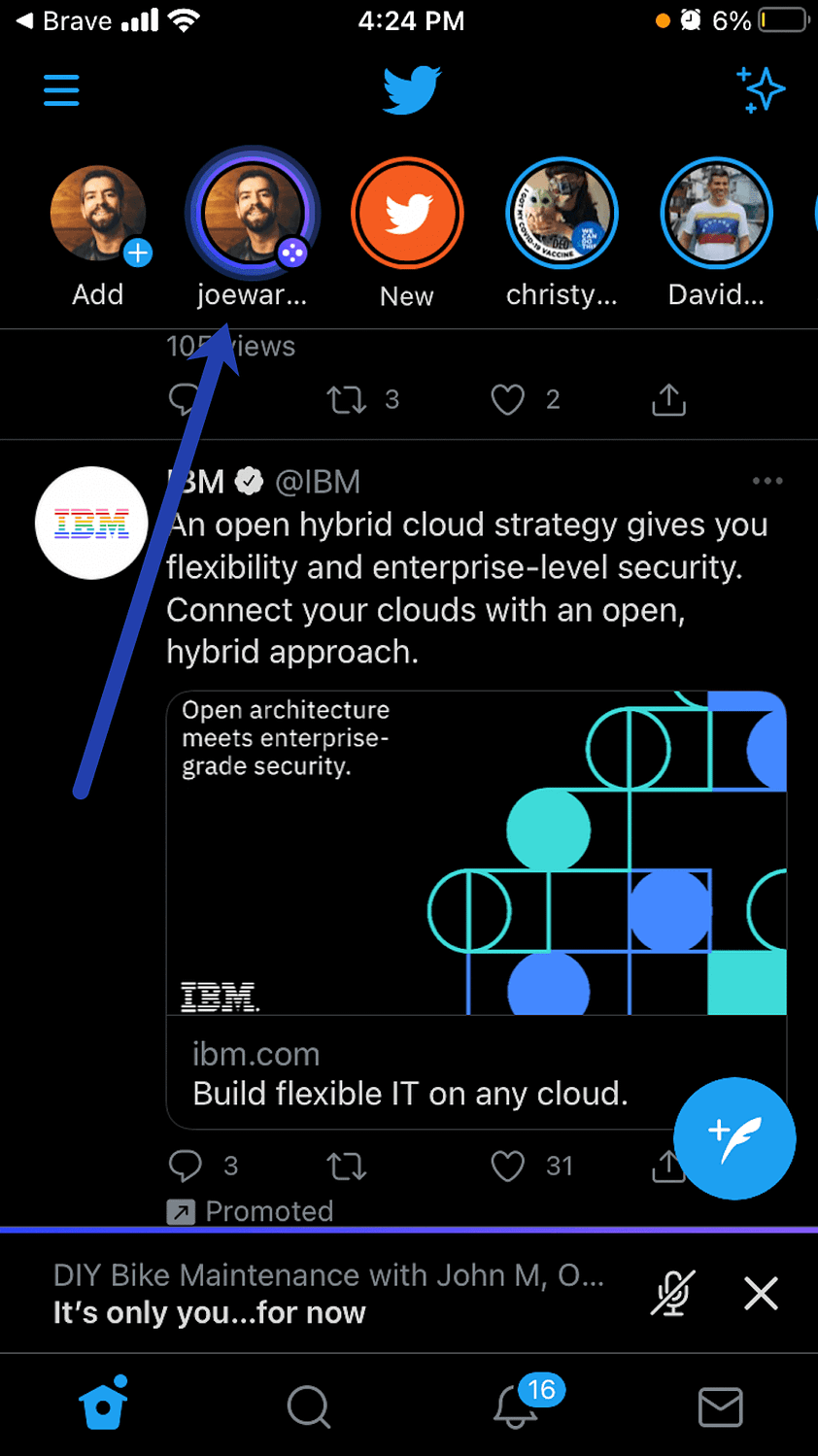Tap the sparkle timeline options icon

click(761, 90)
